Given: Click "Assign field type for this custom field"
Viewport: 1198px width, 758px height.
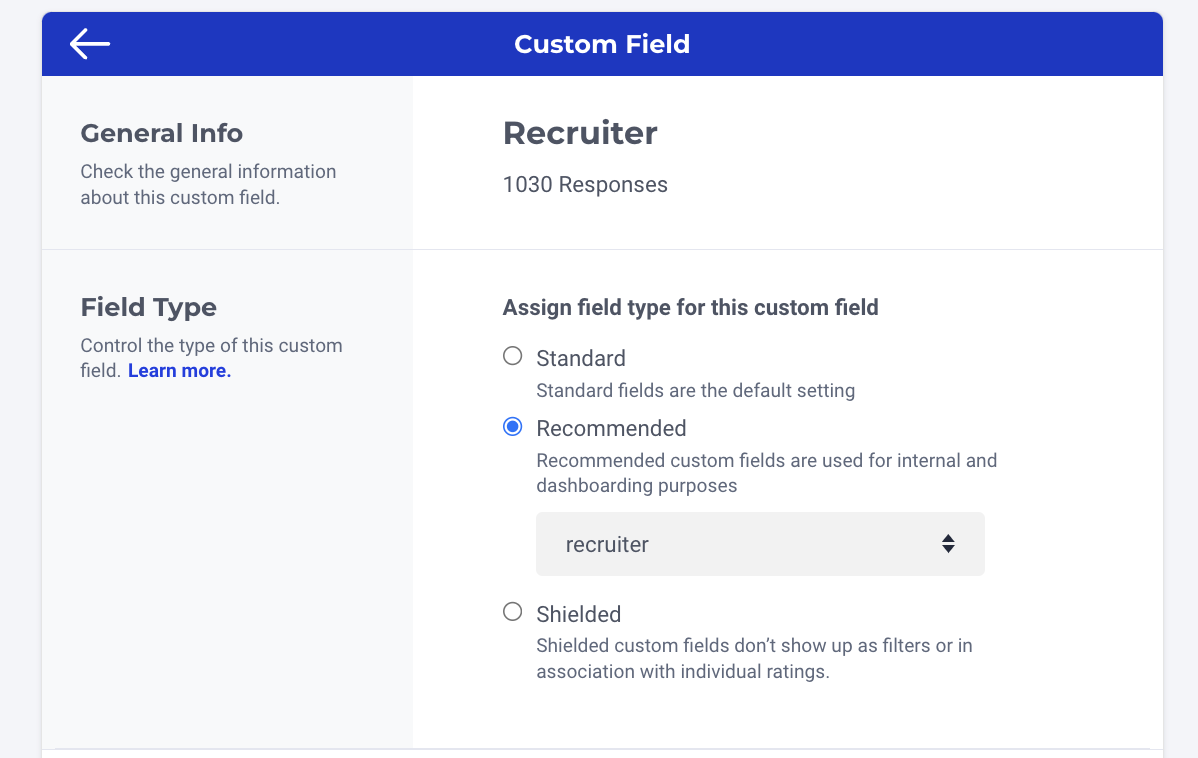Looking at the screenshot, I should click(690, 307).
